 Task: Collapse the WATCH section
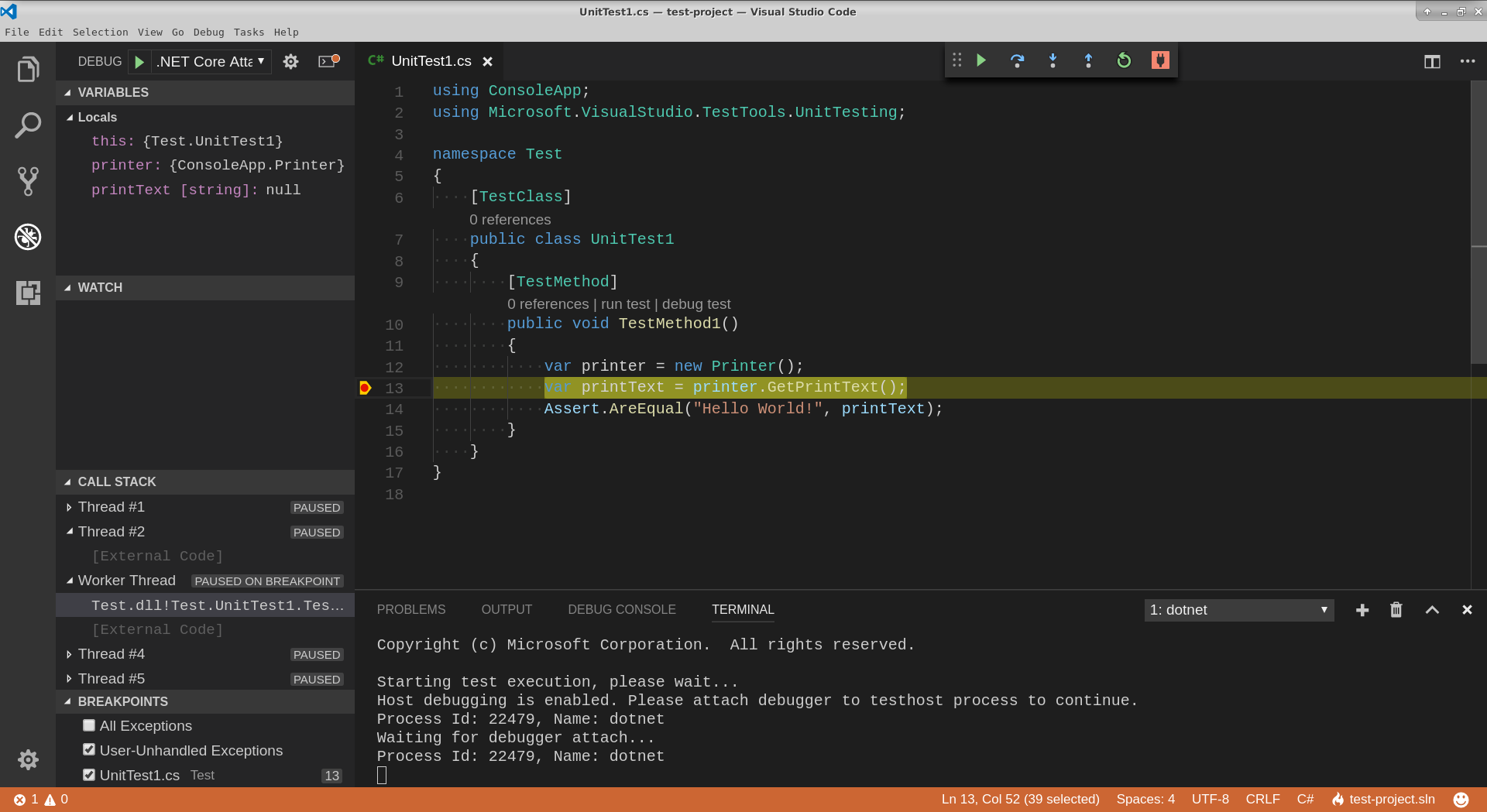[205, 287]
